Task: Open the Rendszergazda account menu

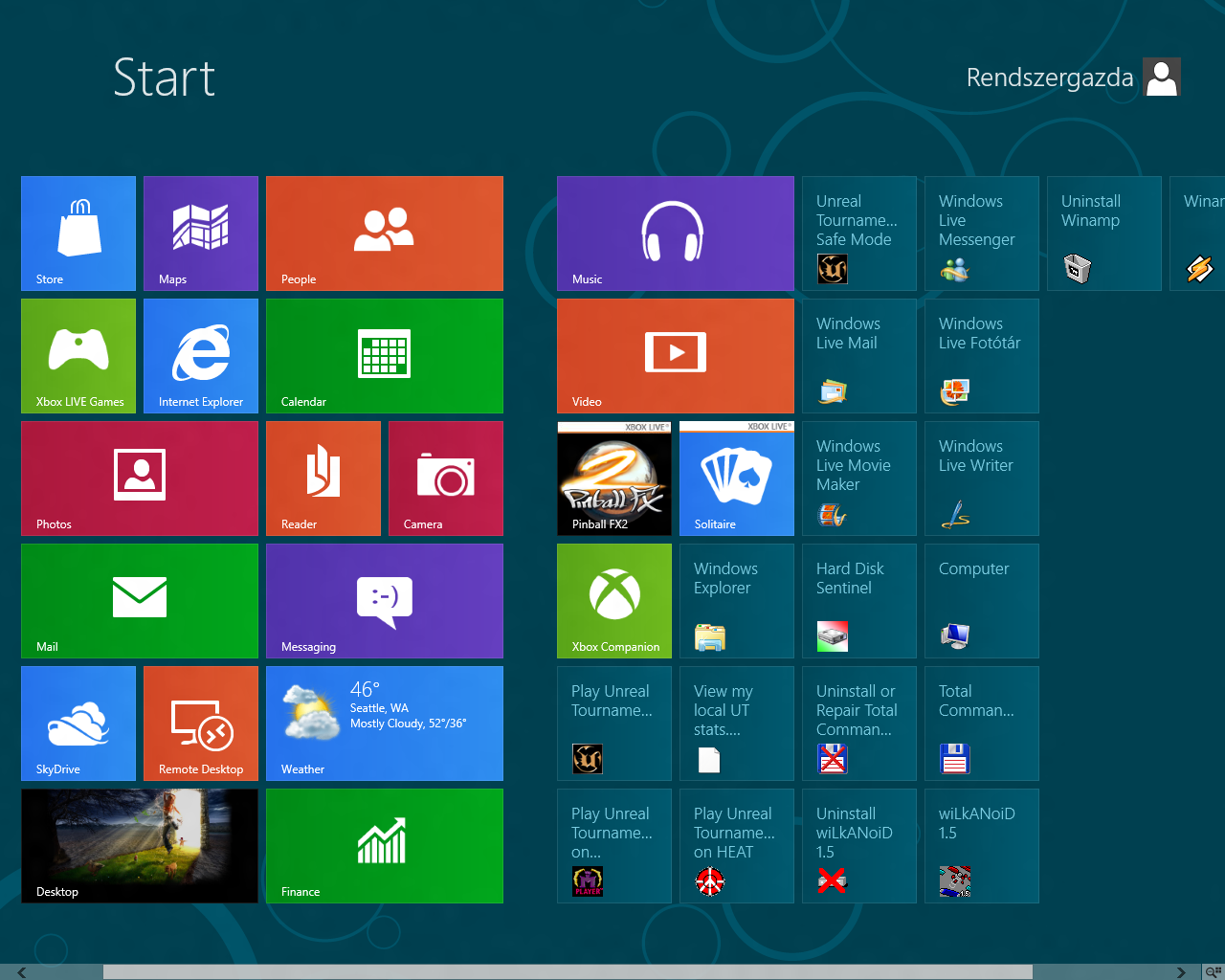Action: [1072, 77]
